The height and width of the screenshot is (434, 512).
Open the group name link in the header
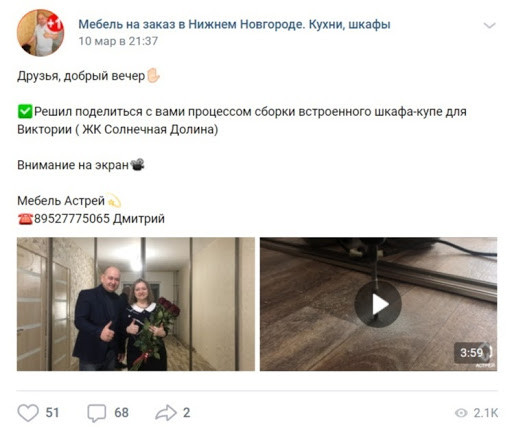234,24
